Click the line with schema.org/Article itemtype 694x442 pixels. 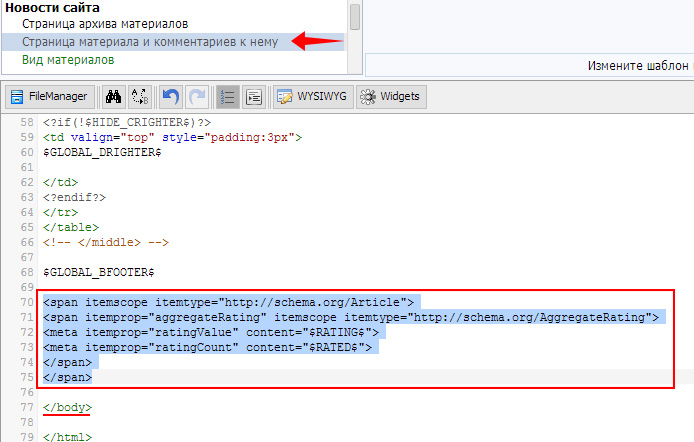[228, 302]
